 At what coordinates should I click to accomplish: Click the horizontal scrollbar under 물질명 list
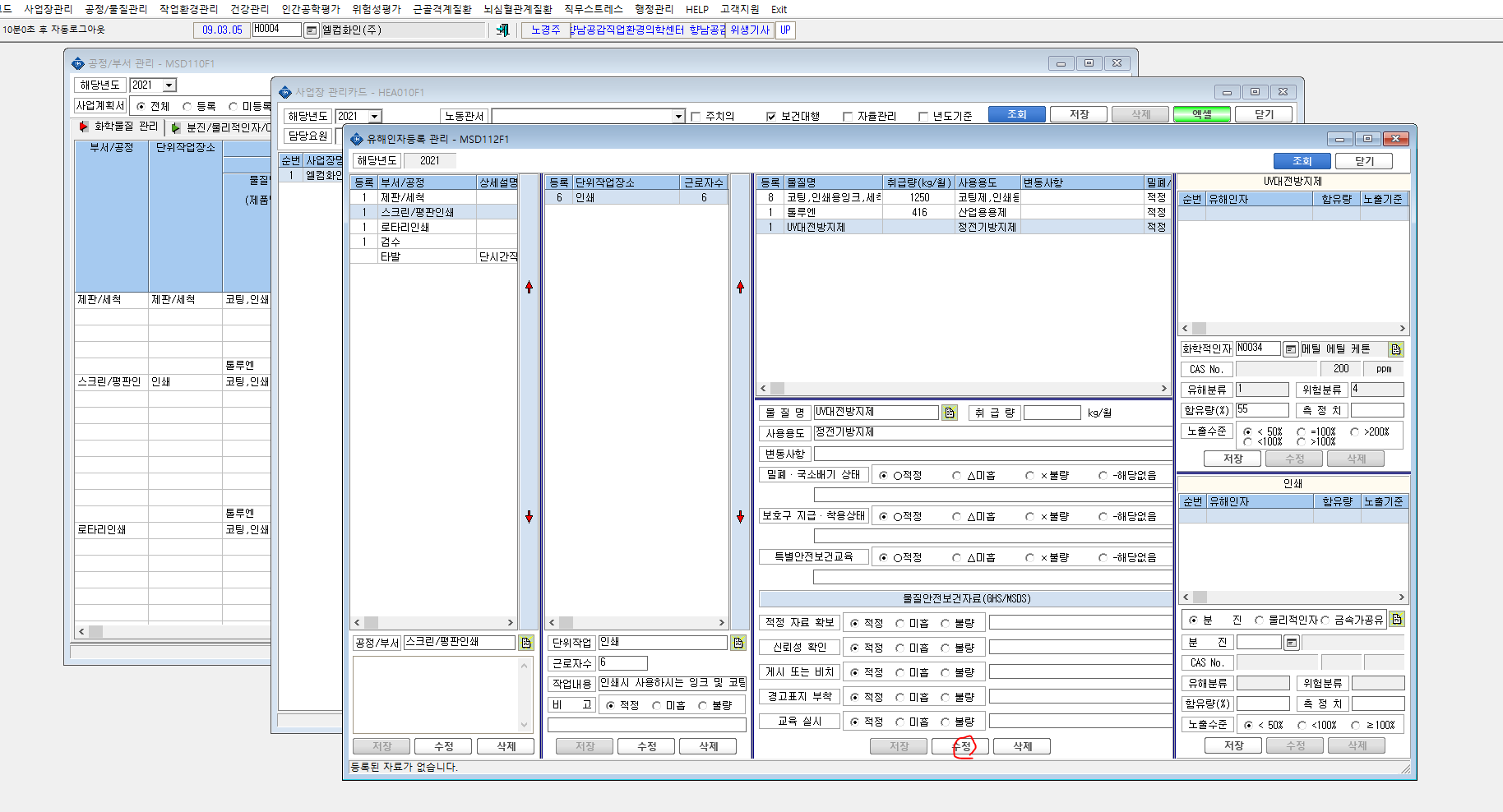point(963,388)
